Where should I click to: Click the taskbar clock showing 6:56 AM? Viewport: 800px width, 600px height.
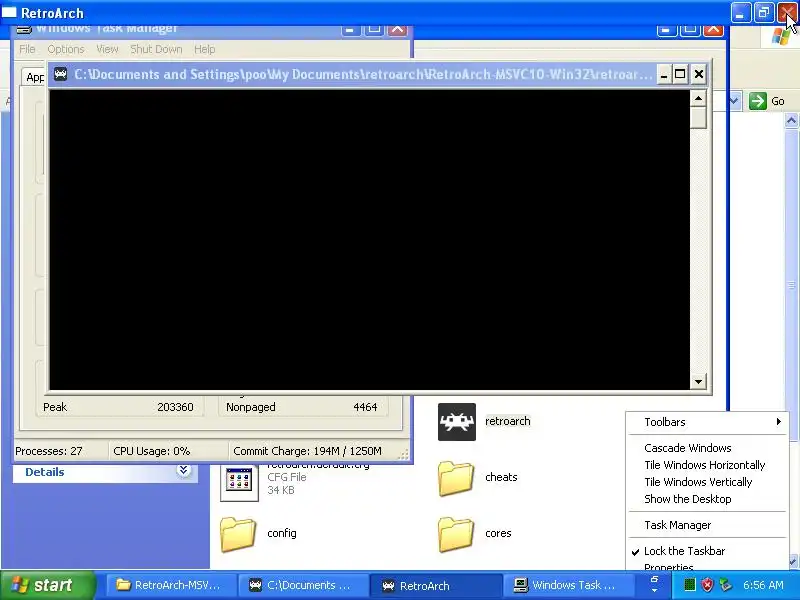[763, 585]
